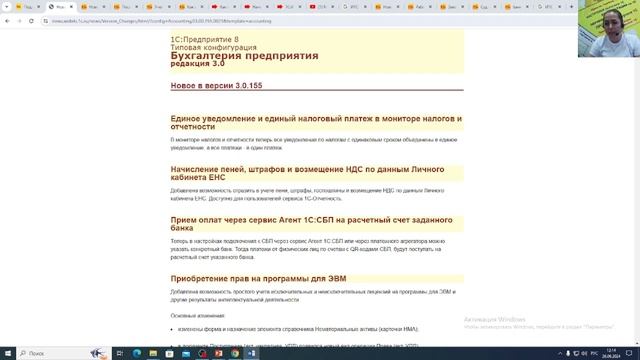Click heading 'Приобретение прав на программы для ЭВМ'
This screenshot has width=640, height=360.
pyautogui.click(x=258, y=278)
